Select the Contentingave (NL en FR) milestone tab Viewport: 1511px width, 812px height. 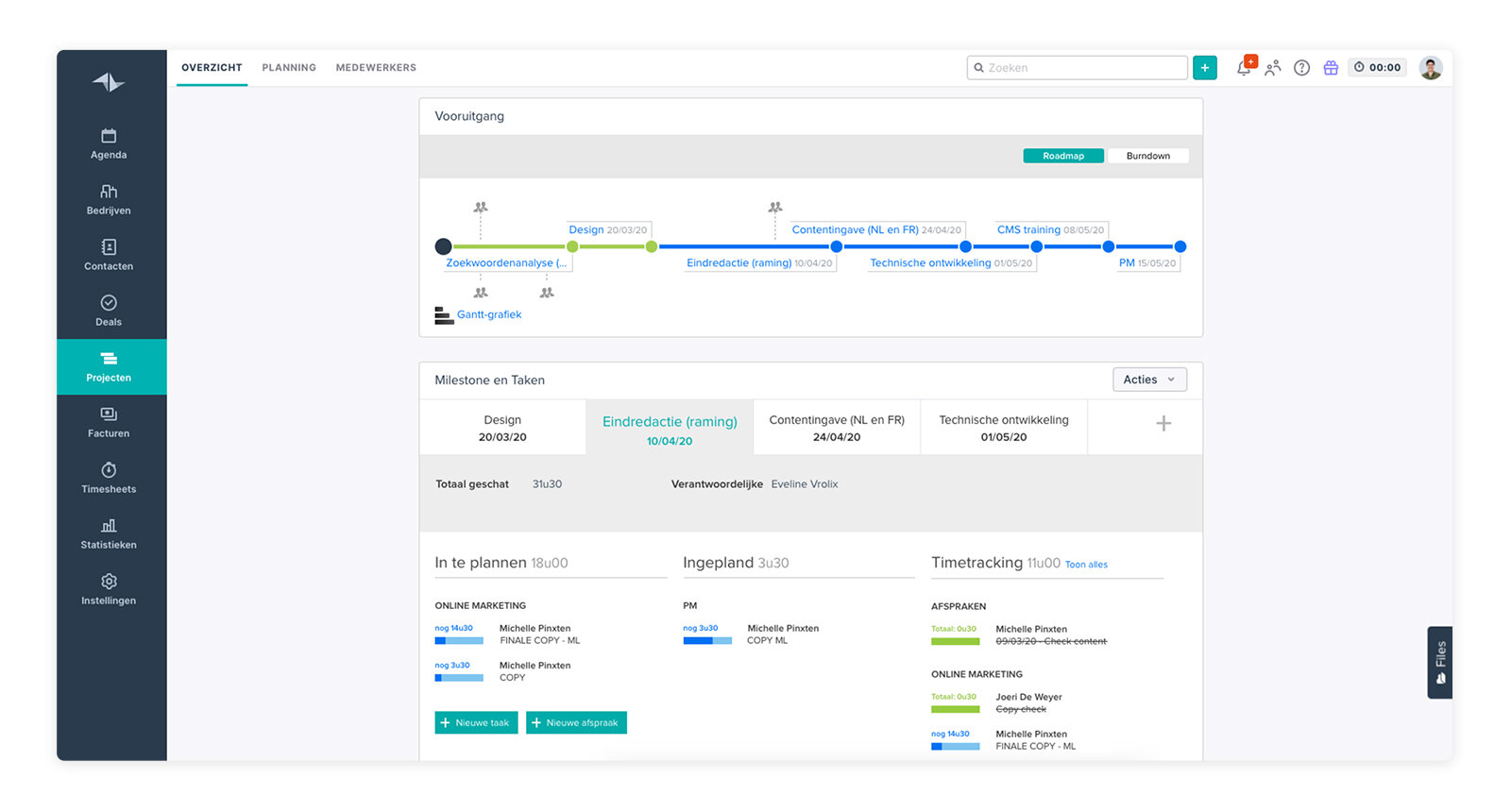[x=837, y=428]
